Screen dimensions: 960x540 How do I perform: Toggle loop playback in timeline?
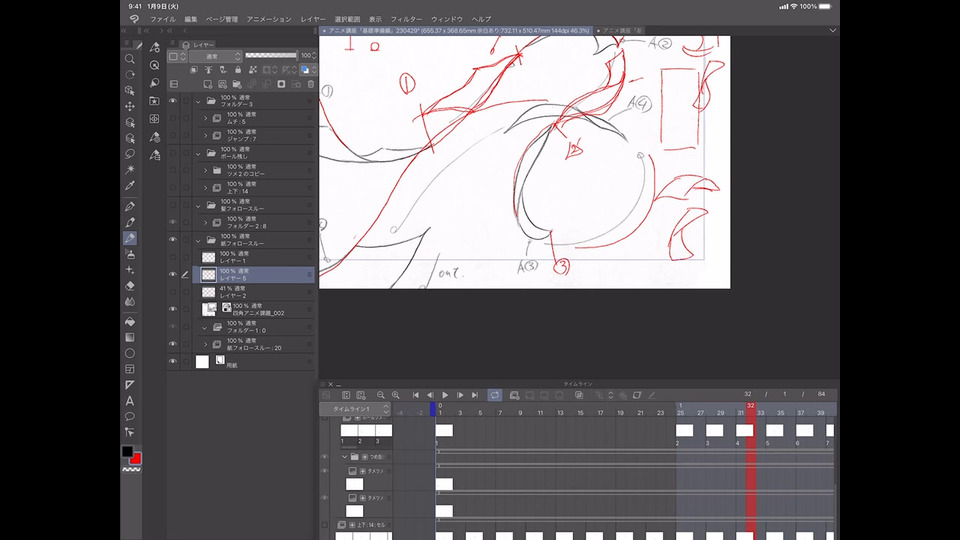(495, 396)
